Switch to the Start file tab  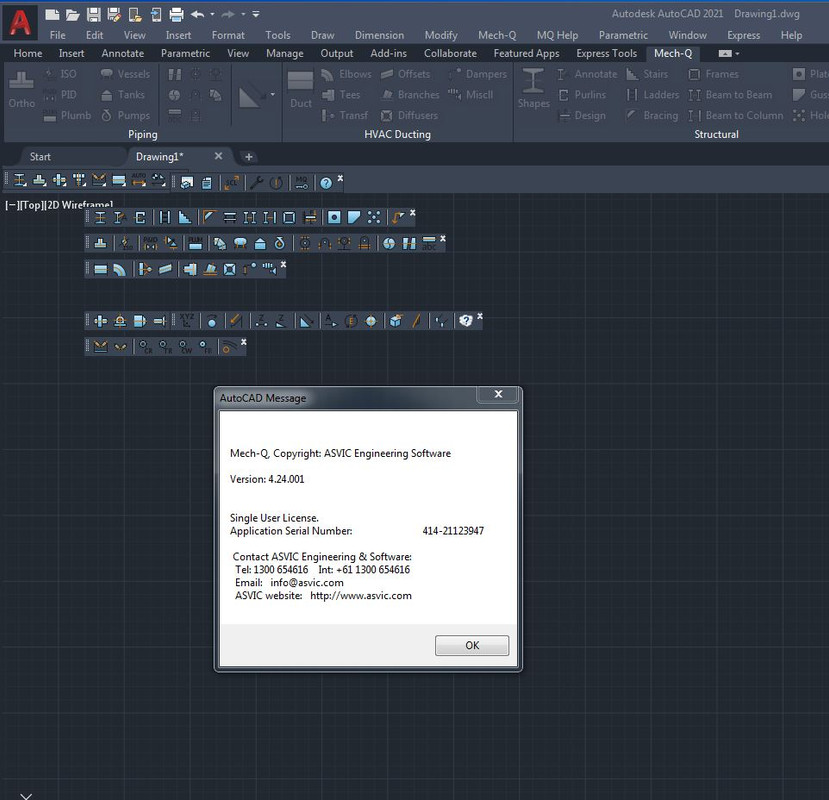tap(40, 157)
